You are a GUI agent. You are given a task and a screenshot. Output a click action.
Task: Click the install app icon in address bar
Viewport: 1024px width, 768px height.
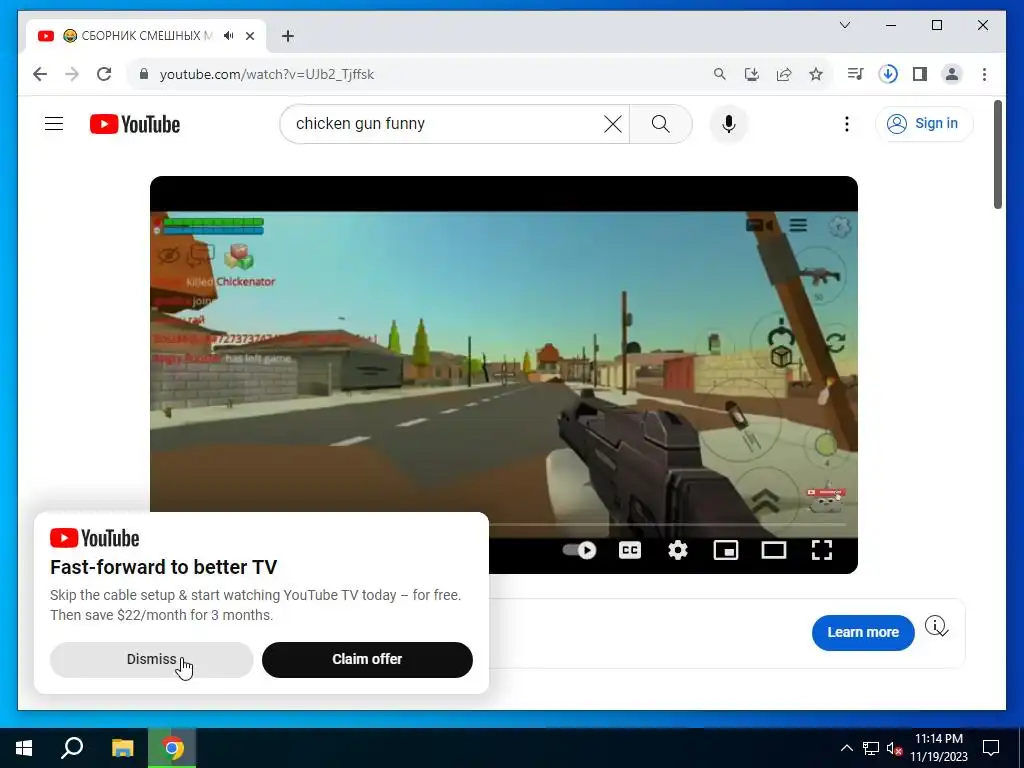point(752,74)
